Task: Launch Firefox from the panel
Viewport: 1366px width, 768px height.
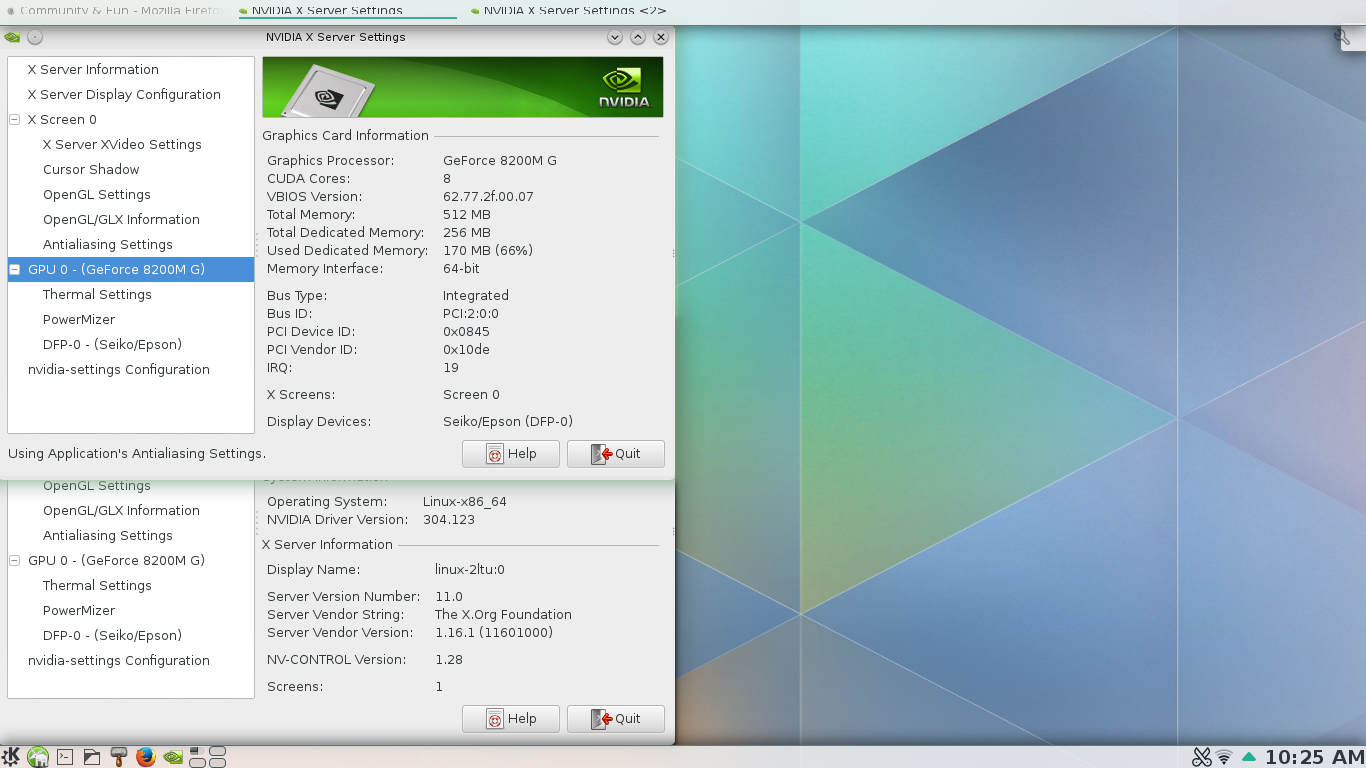Action: [146, 757]
